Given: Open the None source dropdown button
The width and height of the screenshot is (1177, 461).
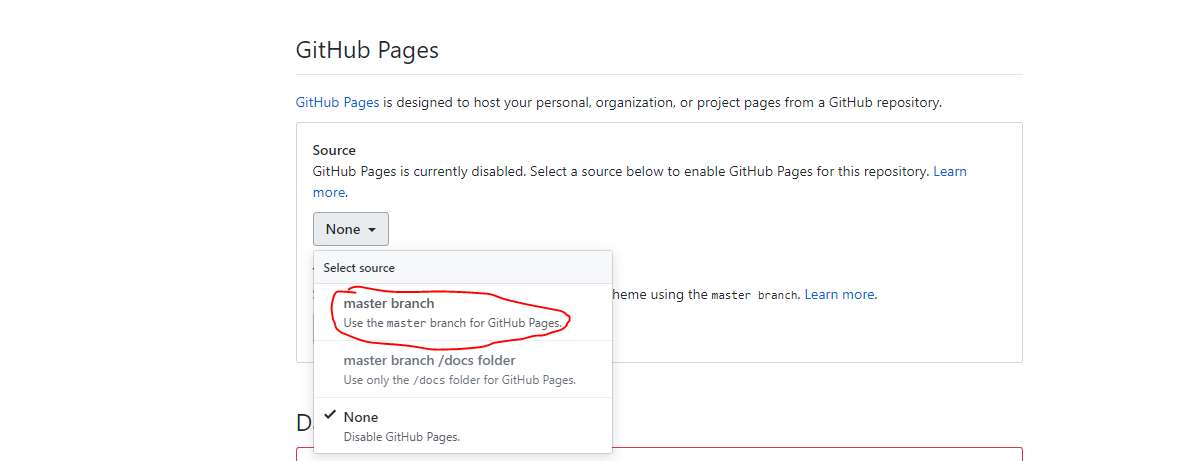Looking at the screenshot, I should point(351,229).
